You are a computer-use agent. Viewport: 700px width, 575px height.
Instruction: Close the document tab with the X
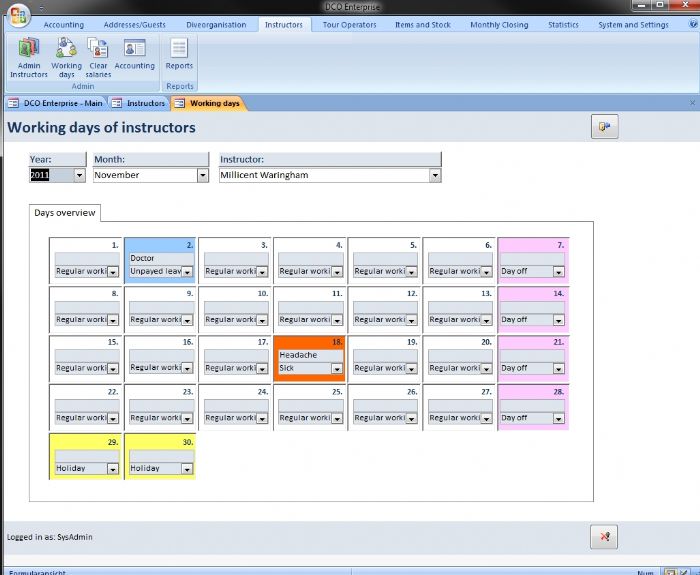click(692, 103)
